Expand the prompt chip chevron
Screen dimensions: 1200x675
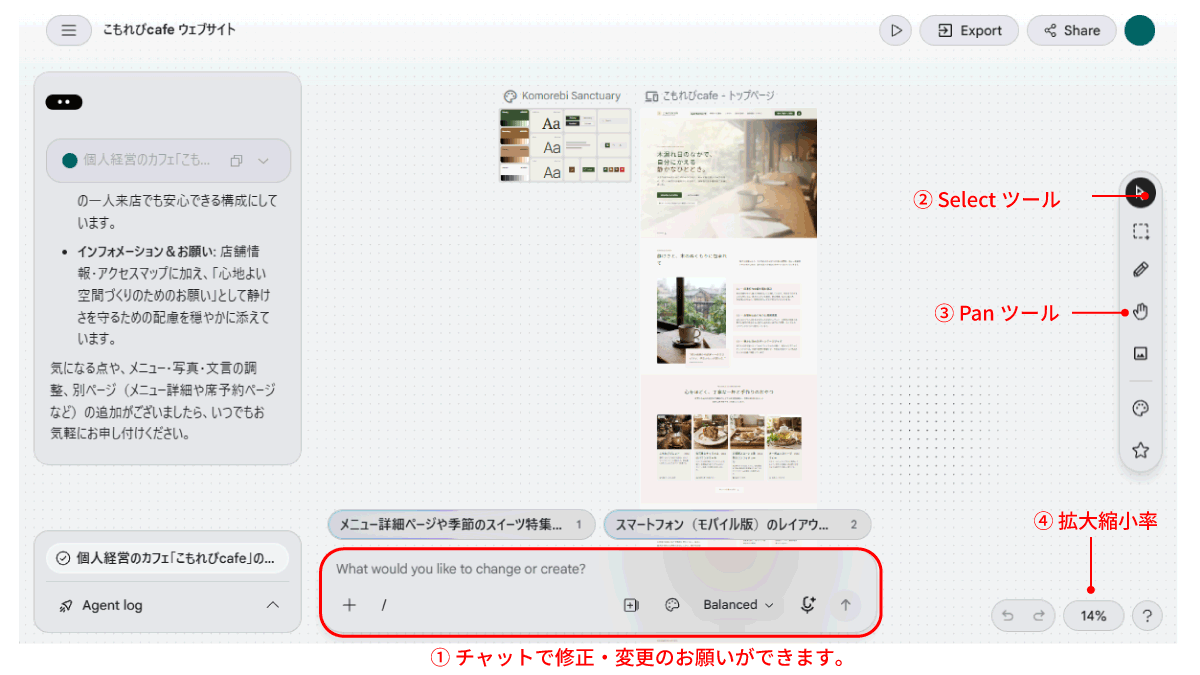[264, 160]
